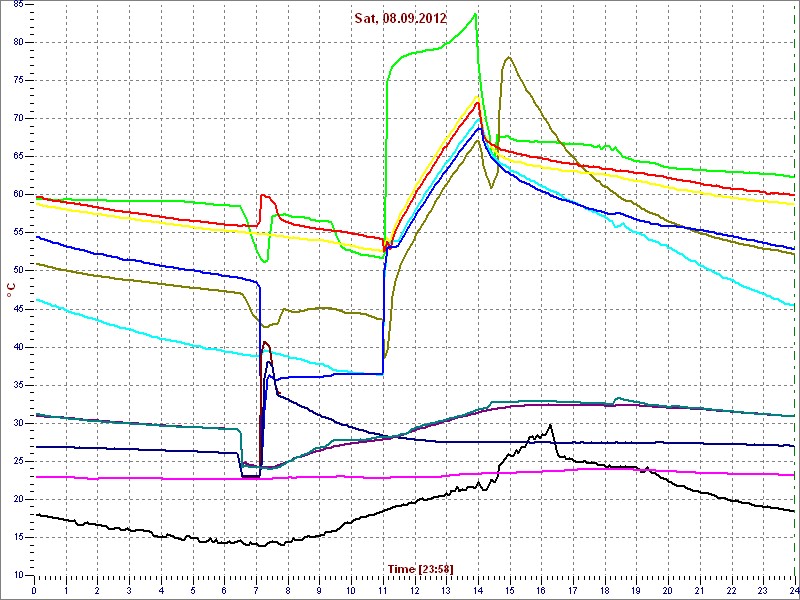Image resolution: width=800 pixels, height=600 pixels.
Task: Click hour "16" on the time axis
Action: click(x=541, y=590)
